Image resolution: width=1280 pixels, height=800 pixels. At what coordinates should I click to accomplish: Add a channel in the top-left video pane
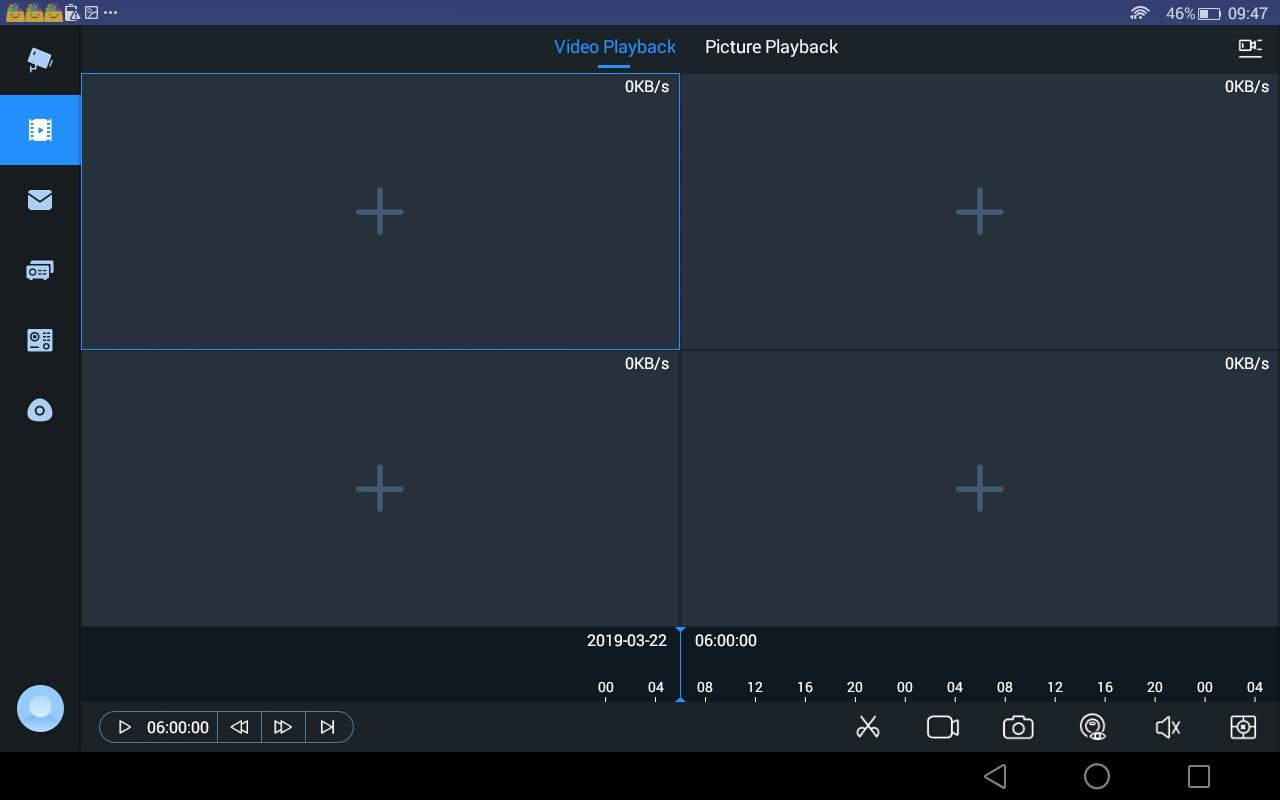tap(380, 211)
